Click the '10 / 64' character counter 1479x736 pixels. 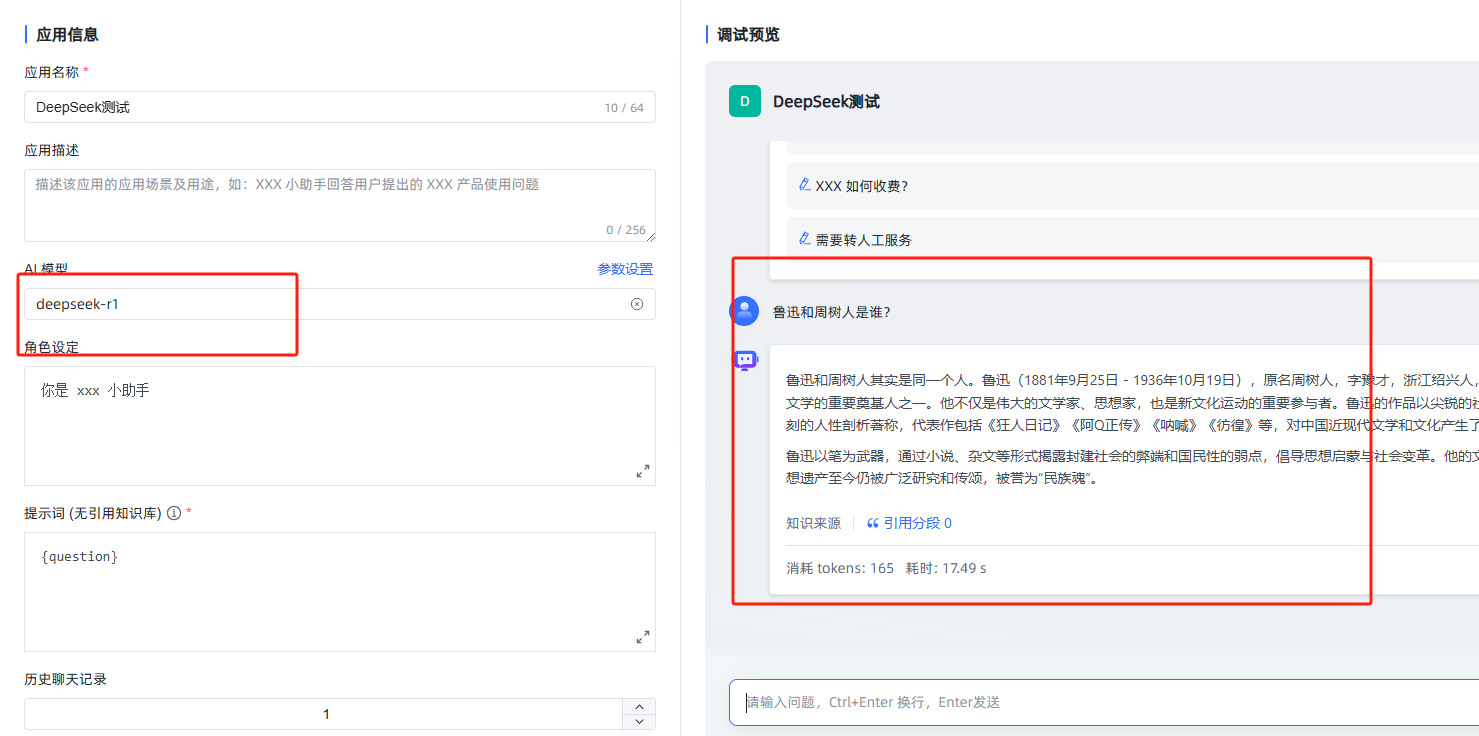click(624, 108)
